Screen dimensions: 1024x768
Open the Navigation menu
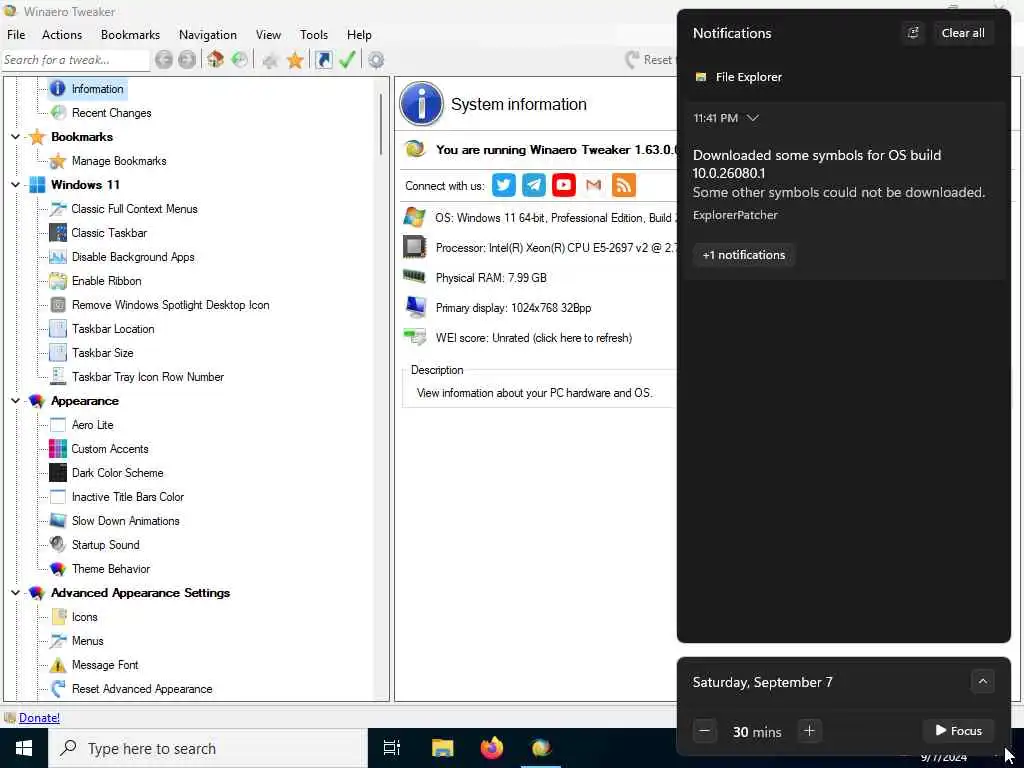pos(208,35)
